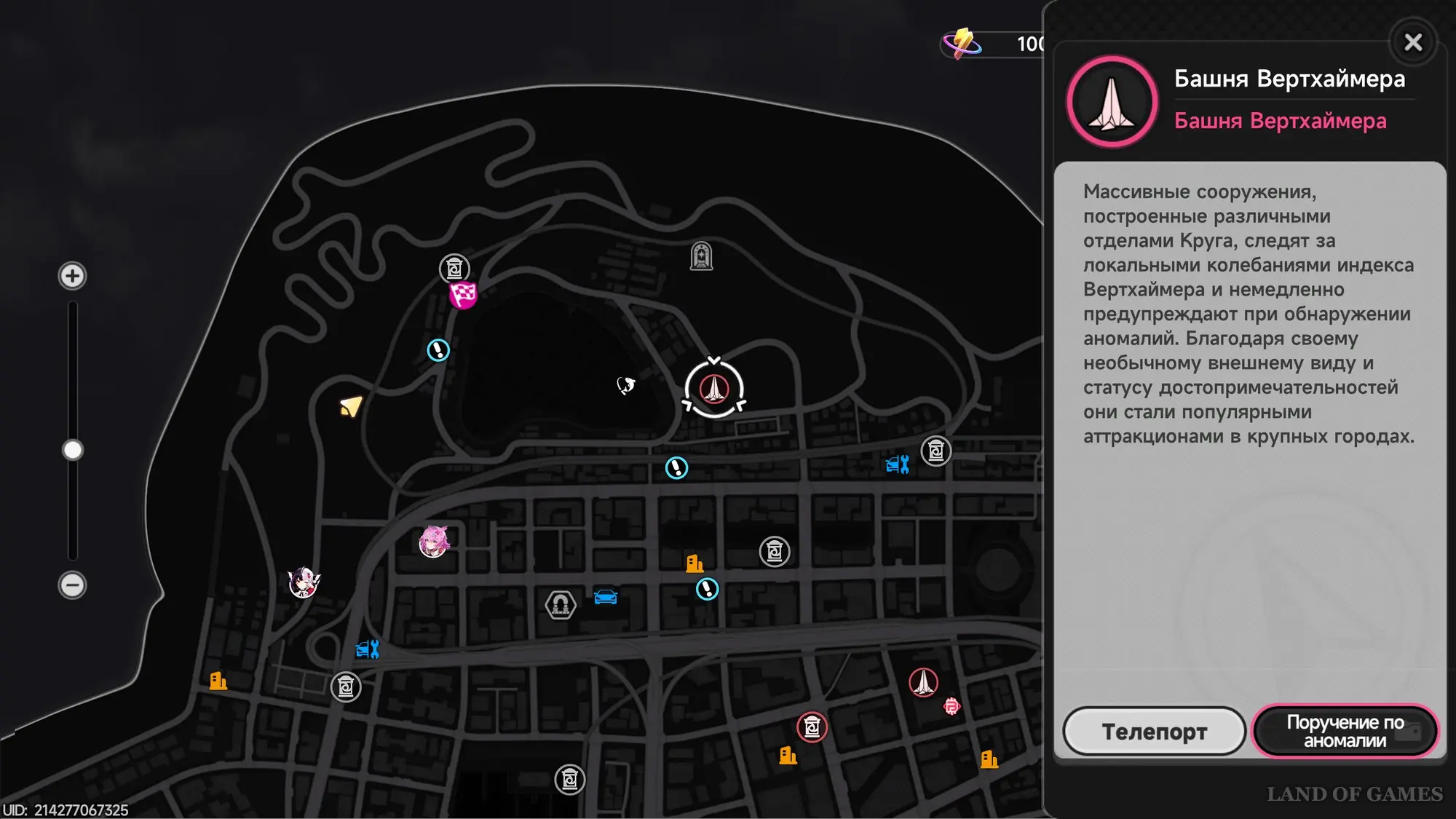The width and height of the screenshot is (1456, 819).
Task: Select the orange building marker on west coast
Action: (218, 681)
